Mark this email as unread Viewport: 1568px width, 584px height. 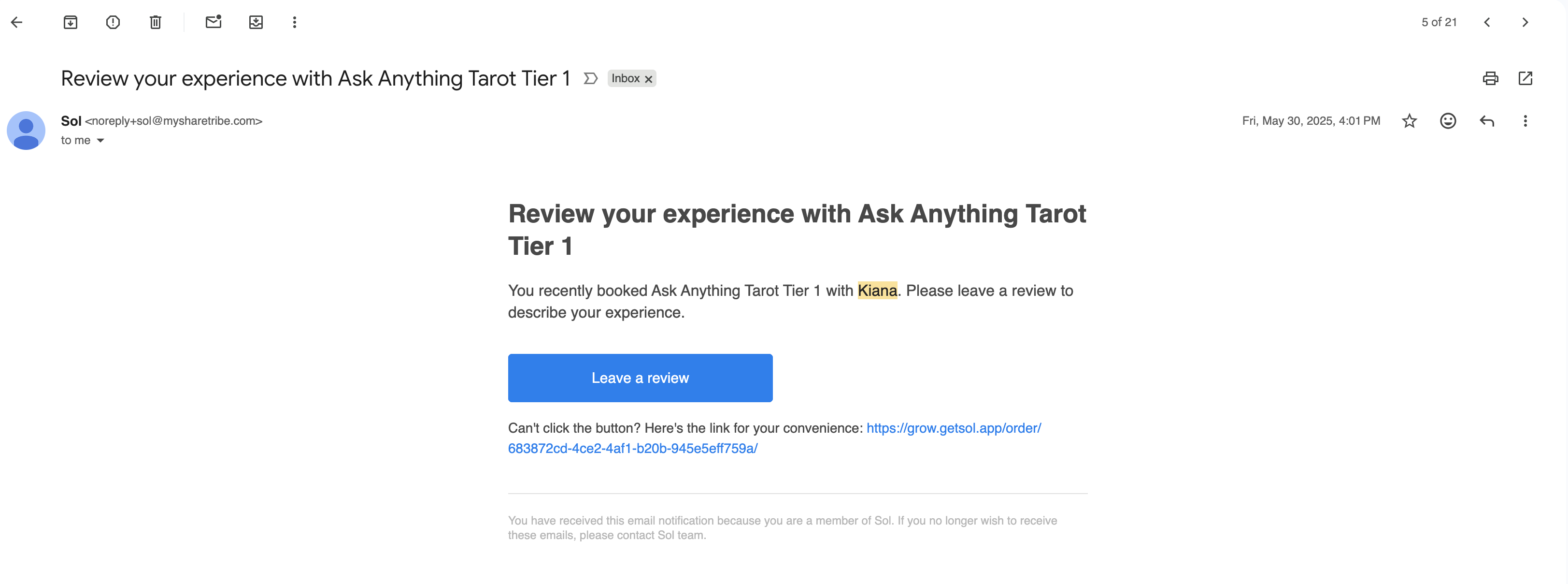213,23
